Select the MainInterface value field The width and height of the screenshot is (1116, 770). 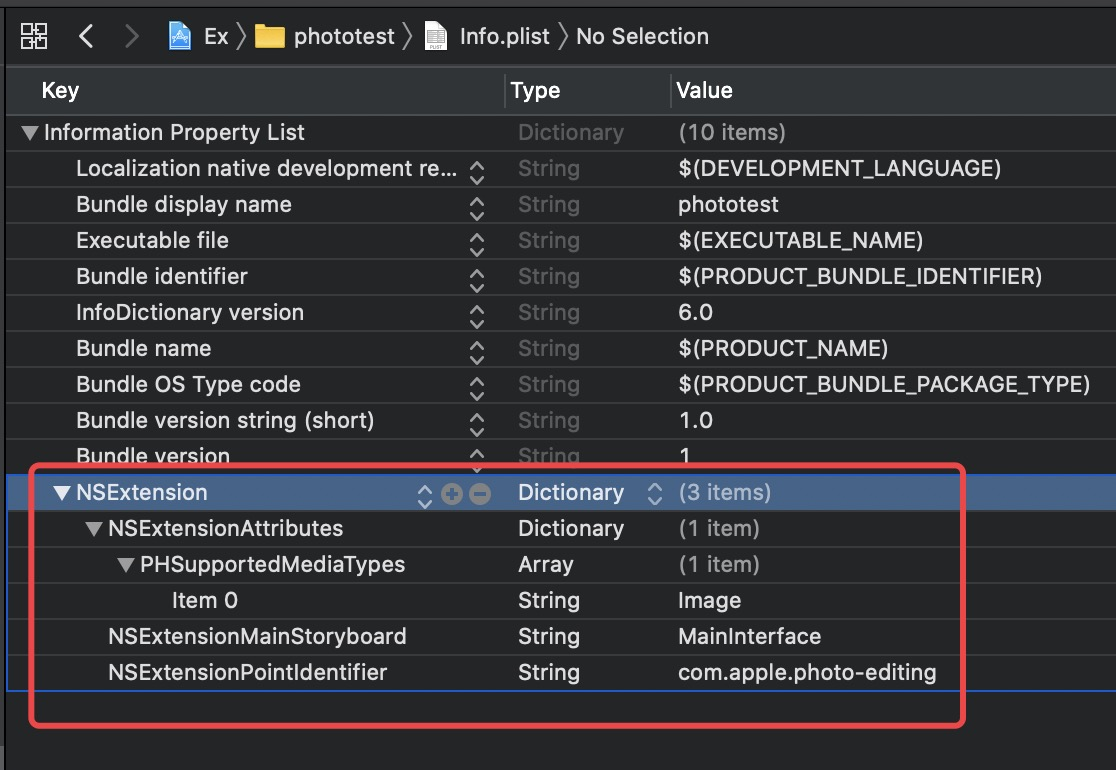(x=749, y=637)
